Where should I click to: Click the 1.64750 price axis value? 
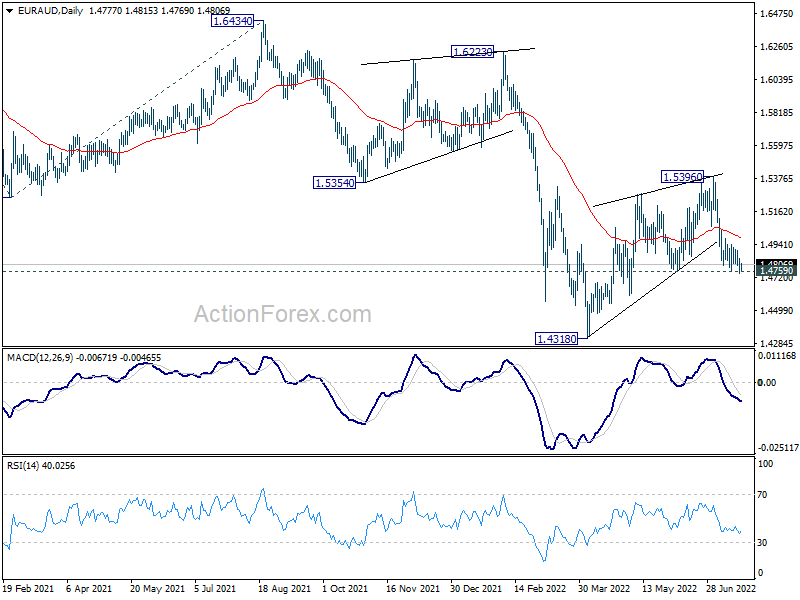pos(777,13)
